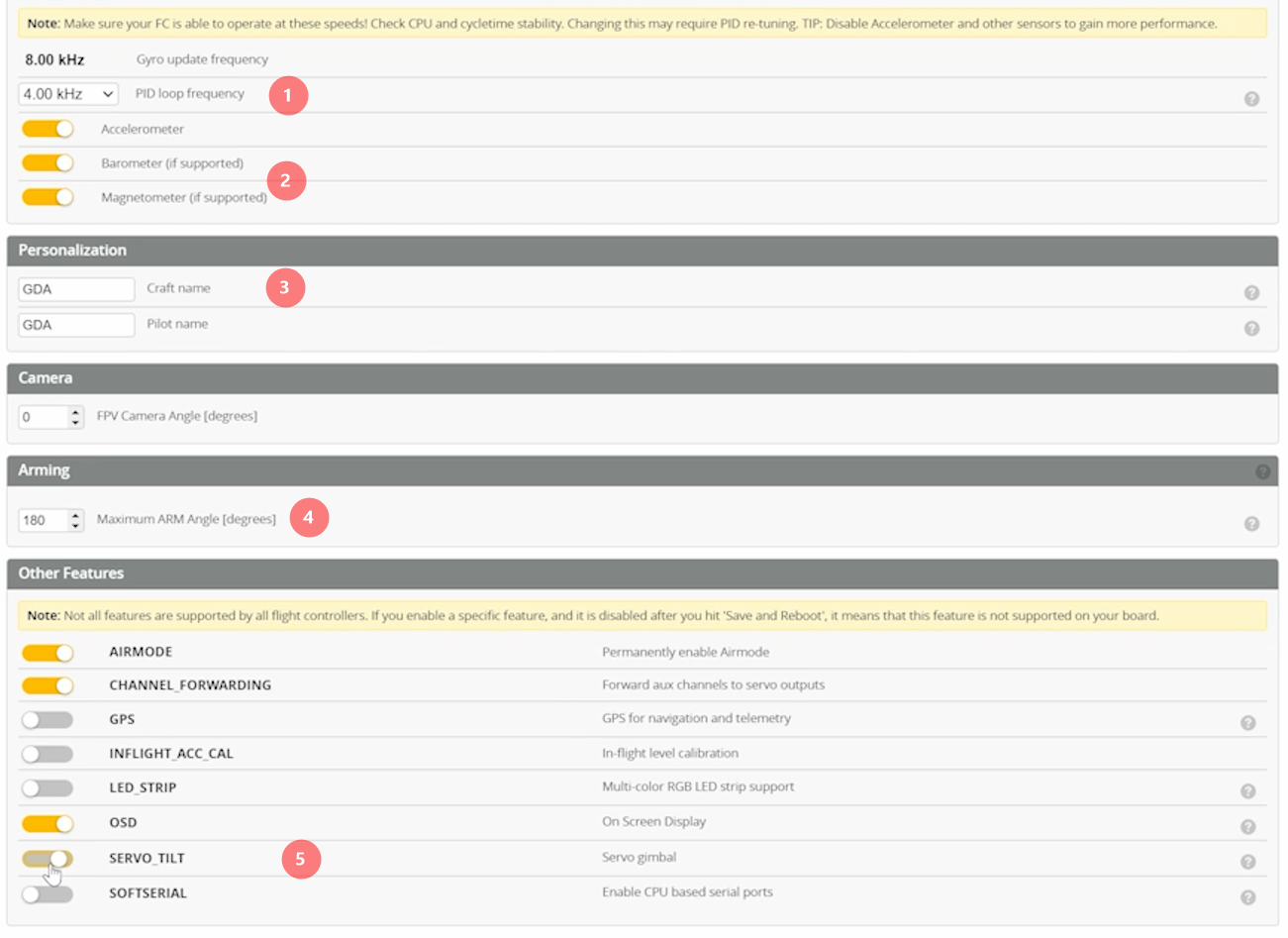
Task: Click help icon for PID loop frequency
Action: tap(1251, 99)
